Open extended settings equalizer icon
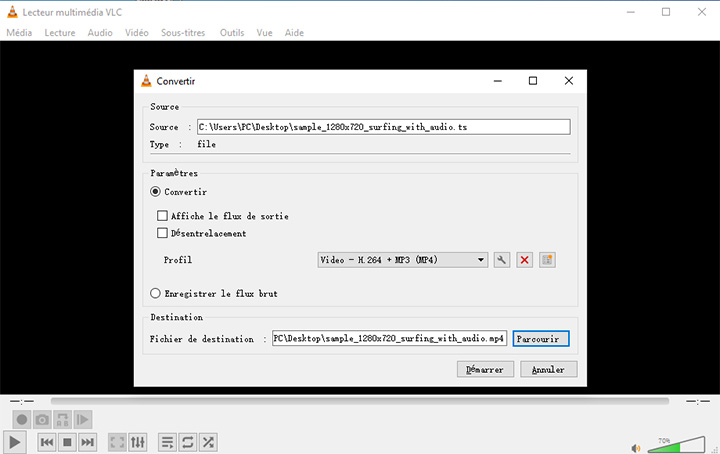720x454 pixels. tap(138, 442)
